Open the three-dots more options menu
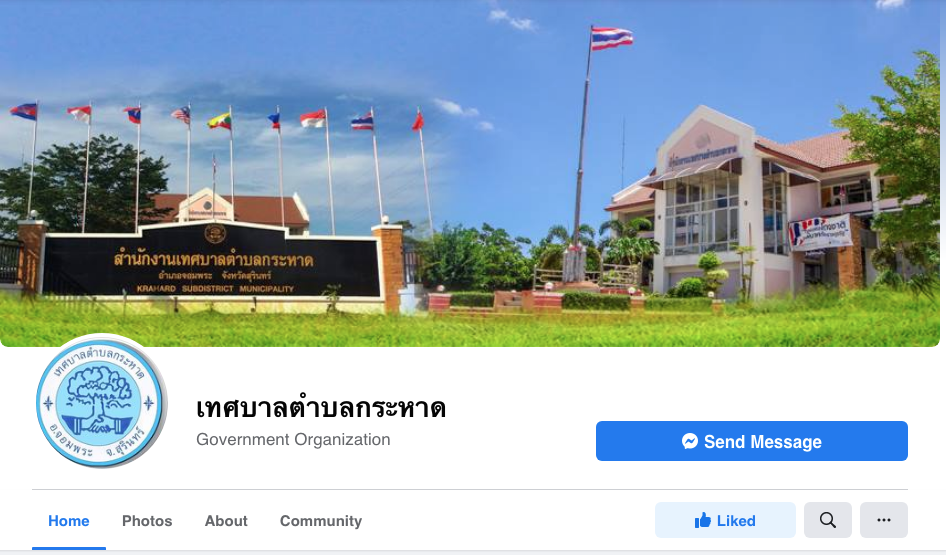The image size is (946, 555). tap(884, 520)
